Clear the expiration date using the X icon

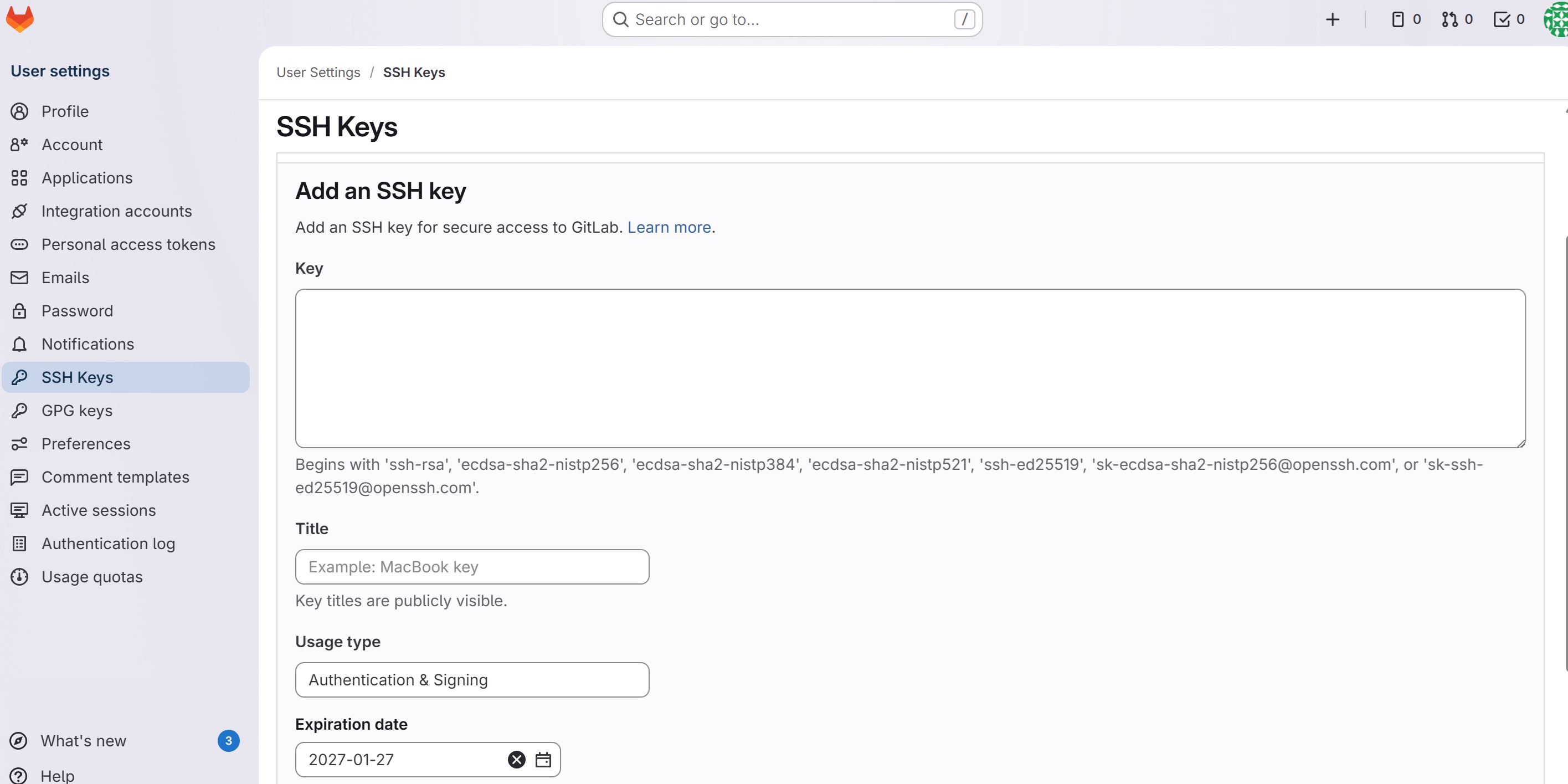point(516,759)
